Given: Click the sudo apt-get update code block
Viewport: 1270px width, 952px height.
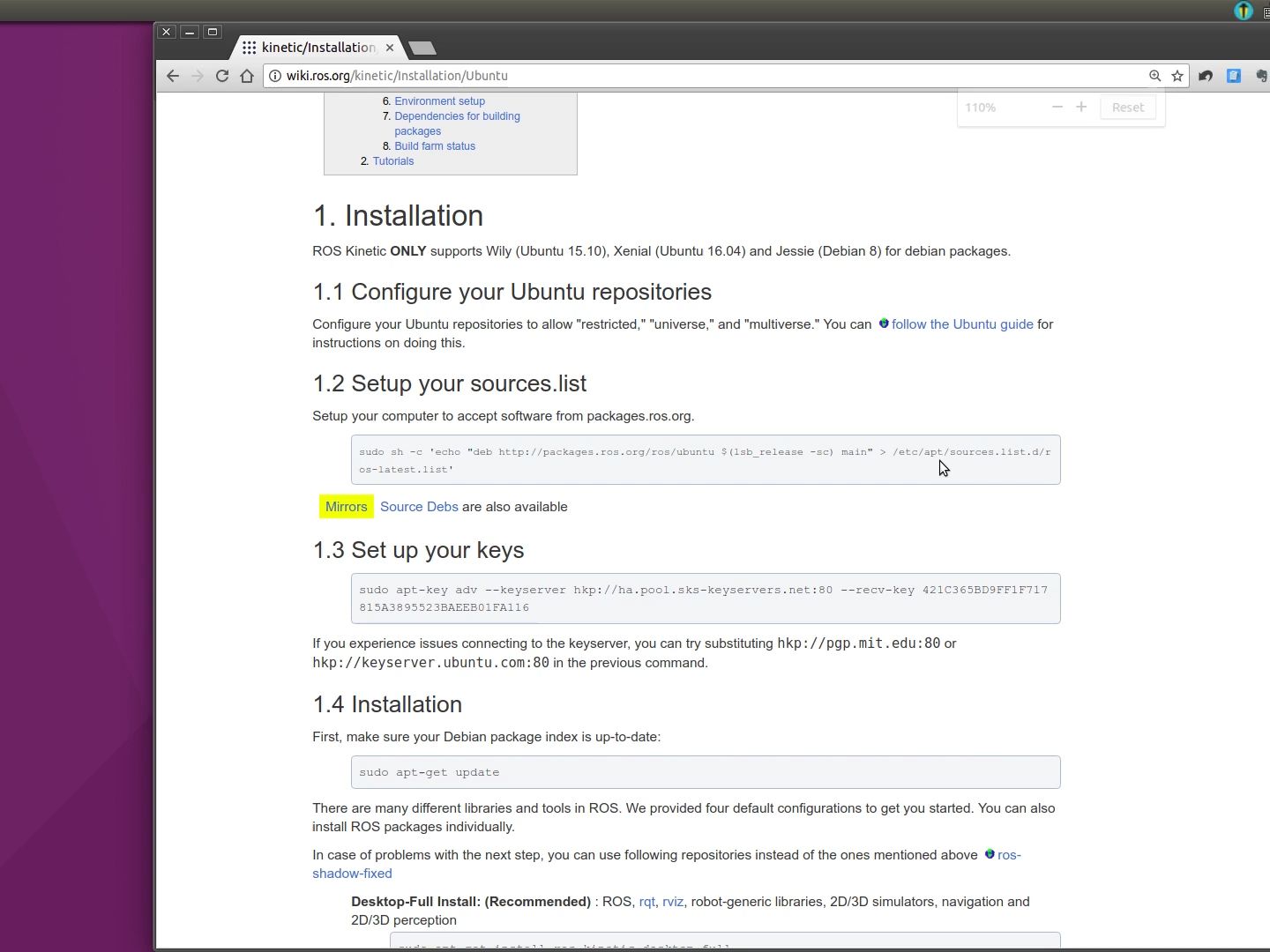Looking at the screenshot, I should click(706, 772).
